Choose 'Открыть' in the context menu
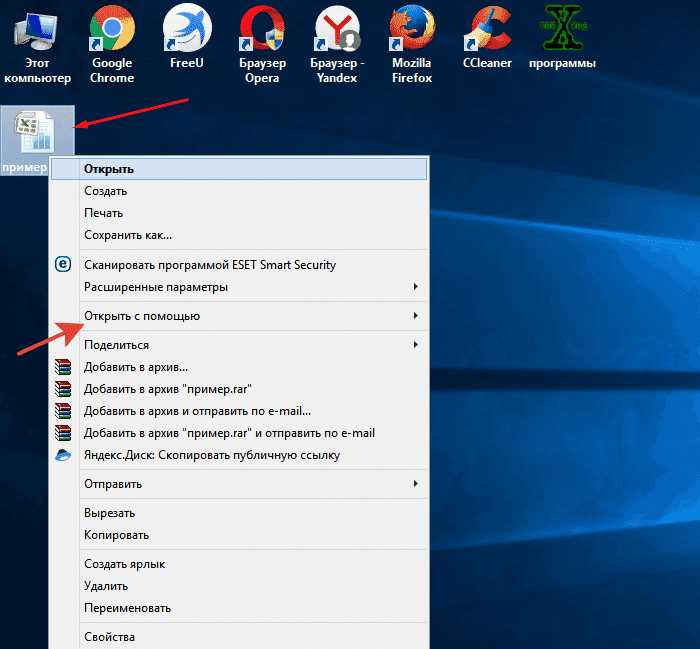This screenshot has width=700, height=649. (x=109, y=169)
